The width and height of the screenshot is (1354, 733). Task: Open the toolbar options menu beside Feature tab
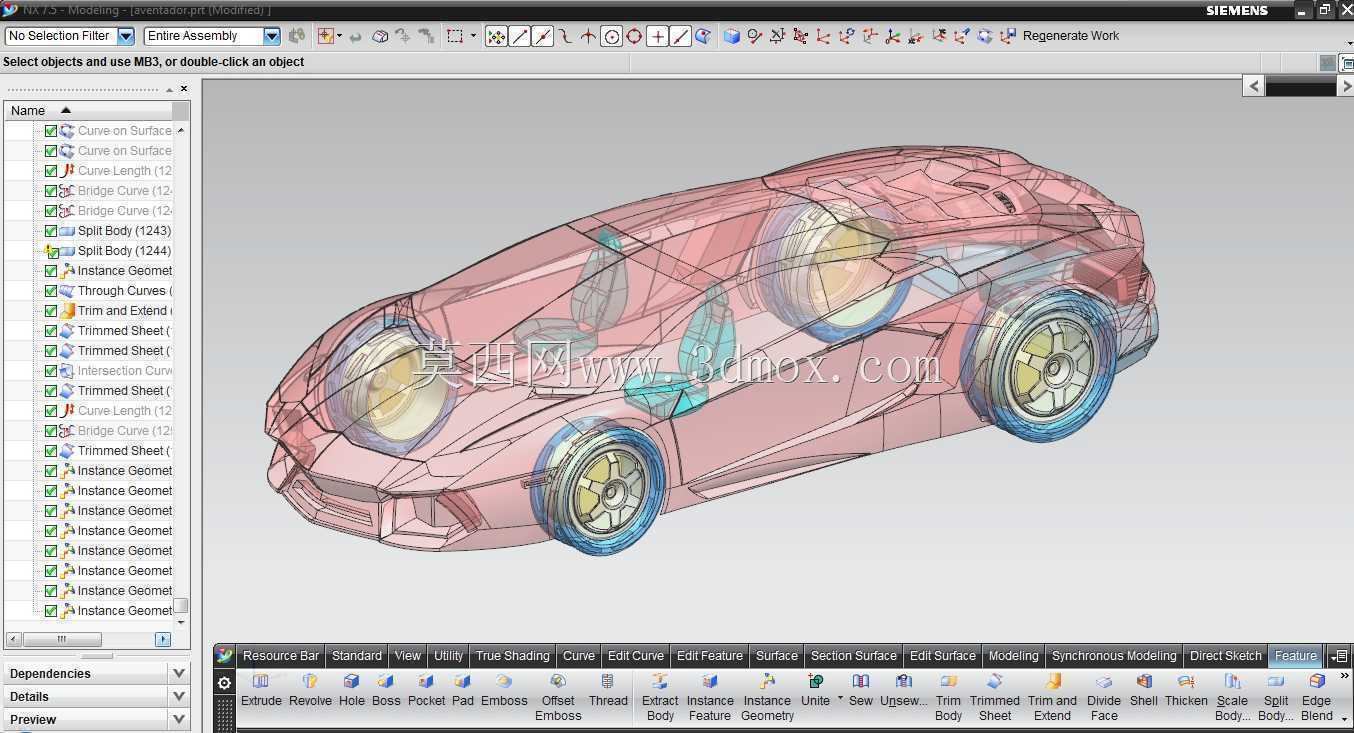click(1339, 656)
